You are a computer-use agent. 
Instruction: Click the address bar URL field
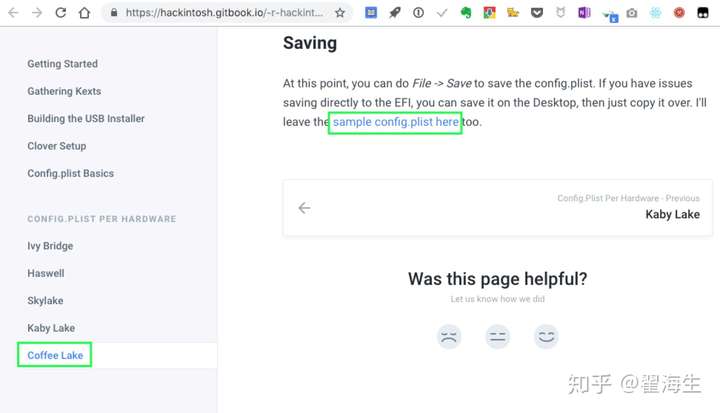tap(224, 13)
